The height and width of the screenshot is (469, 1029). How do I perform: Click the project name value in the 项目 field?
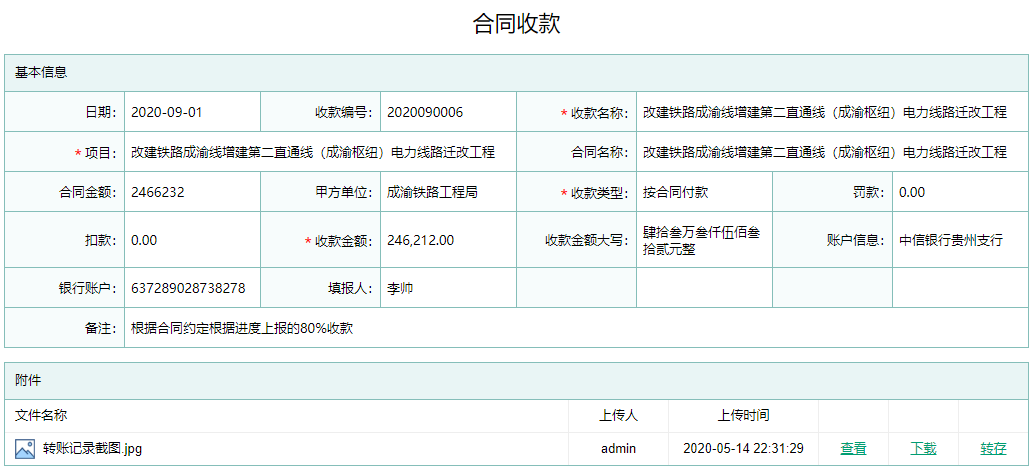point(313,152)
